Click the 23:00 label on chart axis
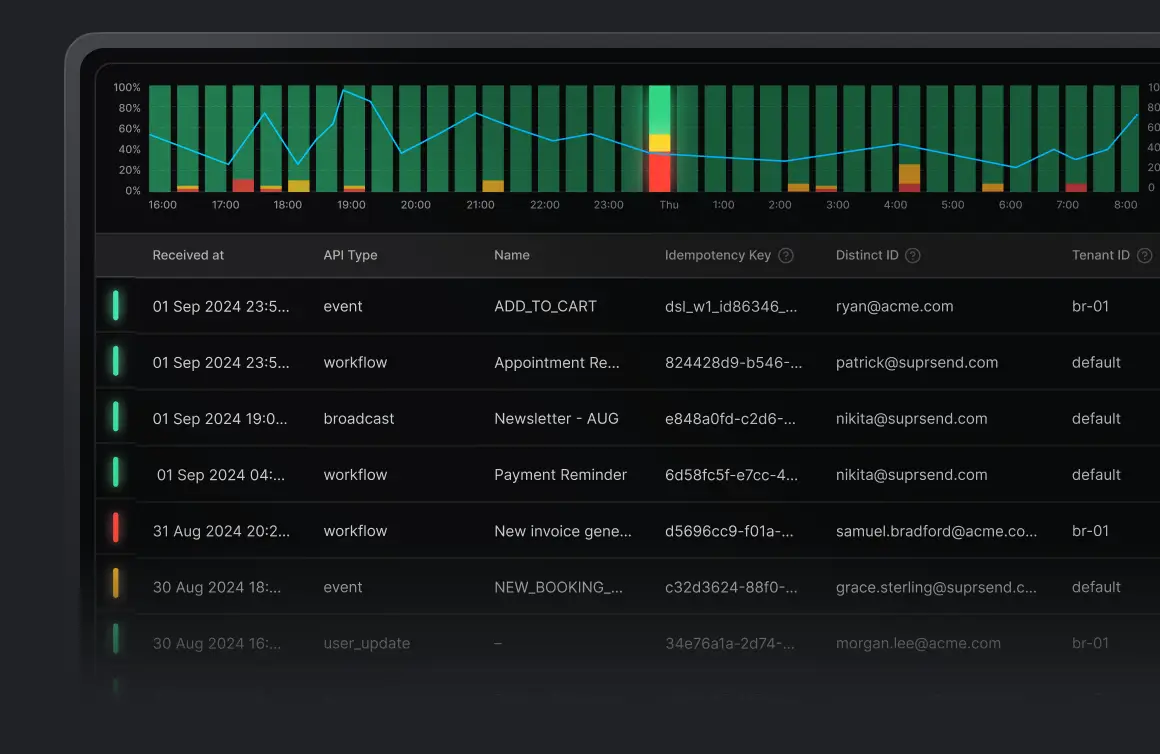1160x754 pixels. click(x=608, y=205)
